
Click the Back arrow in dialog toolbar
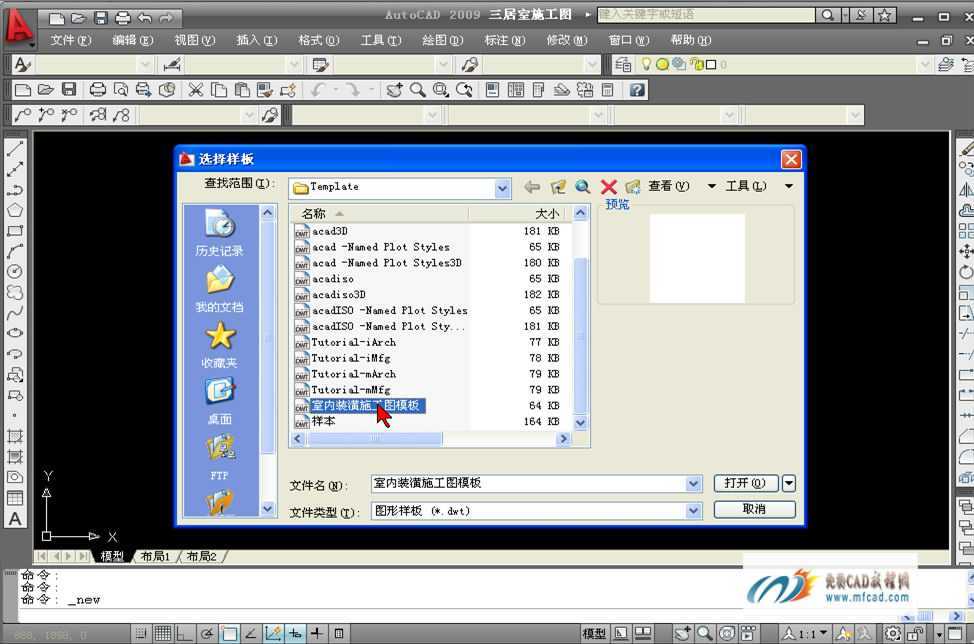click(x=532, y=186)
